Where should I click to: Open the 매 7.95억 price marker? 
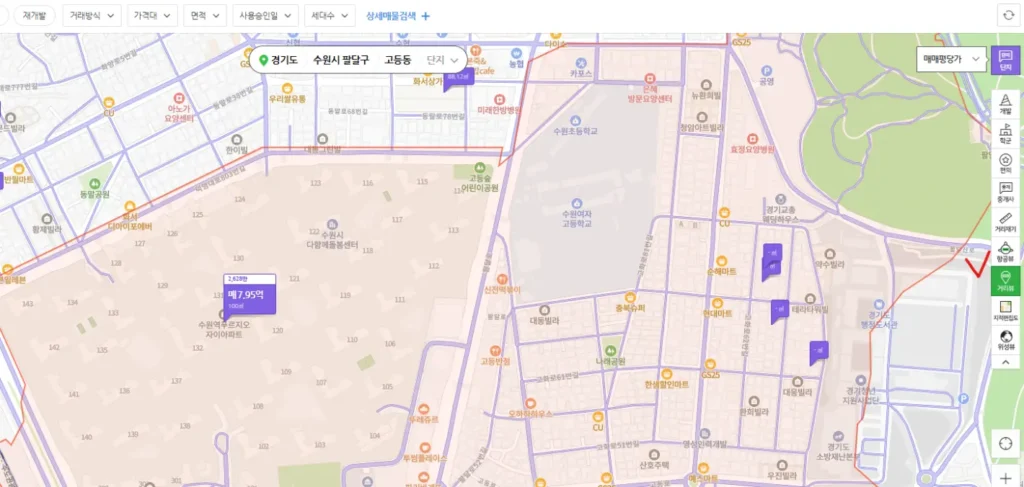(x=249, y=299)
